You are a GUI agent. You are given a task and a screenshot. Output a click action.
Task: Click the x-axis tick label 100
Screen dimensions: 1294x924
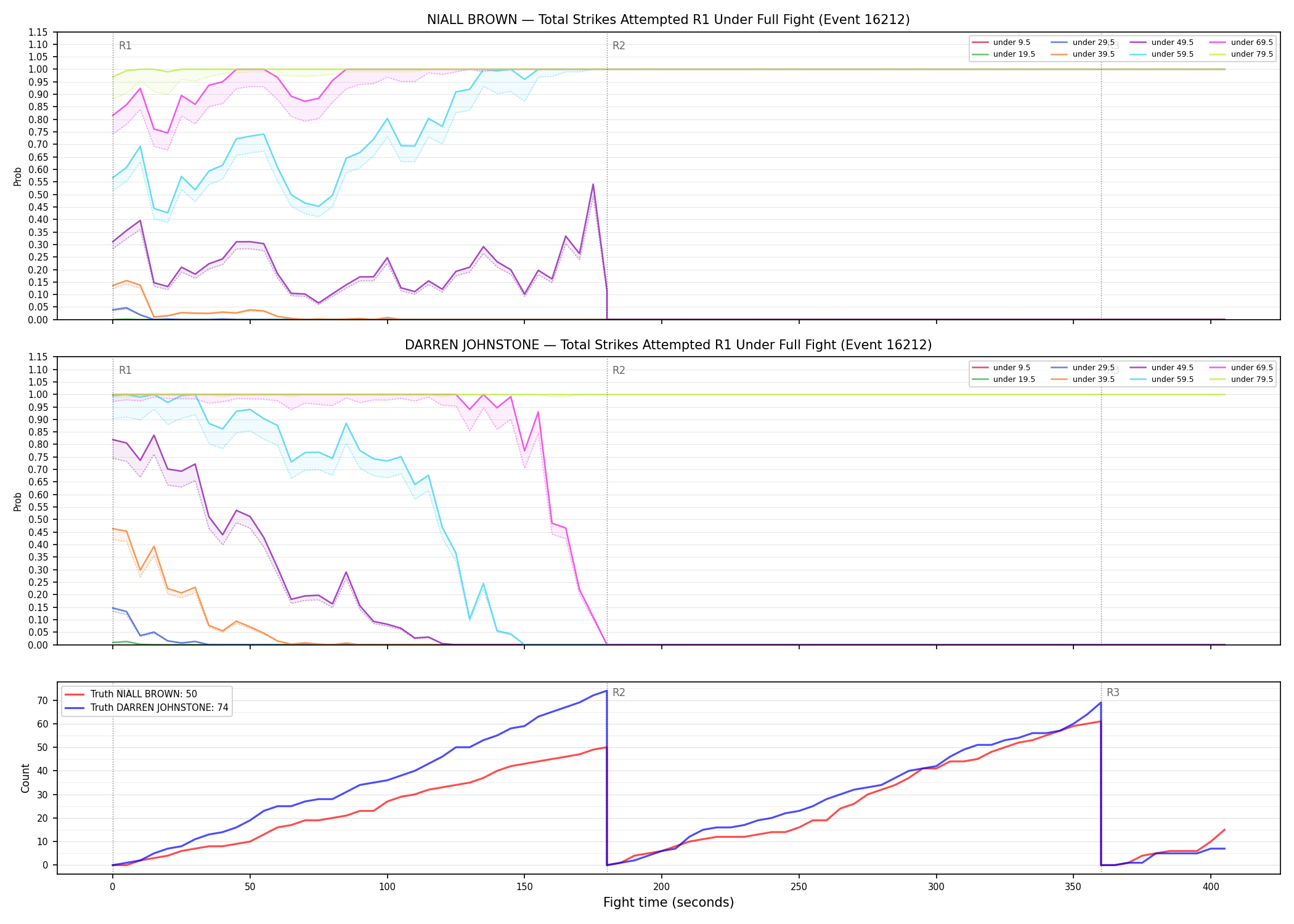point(387,887)
